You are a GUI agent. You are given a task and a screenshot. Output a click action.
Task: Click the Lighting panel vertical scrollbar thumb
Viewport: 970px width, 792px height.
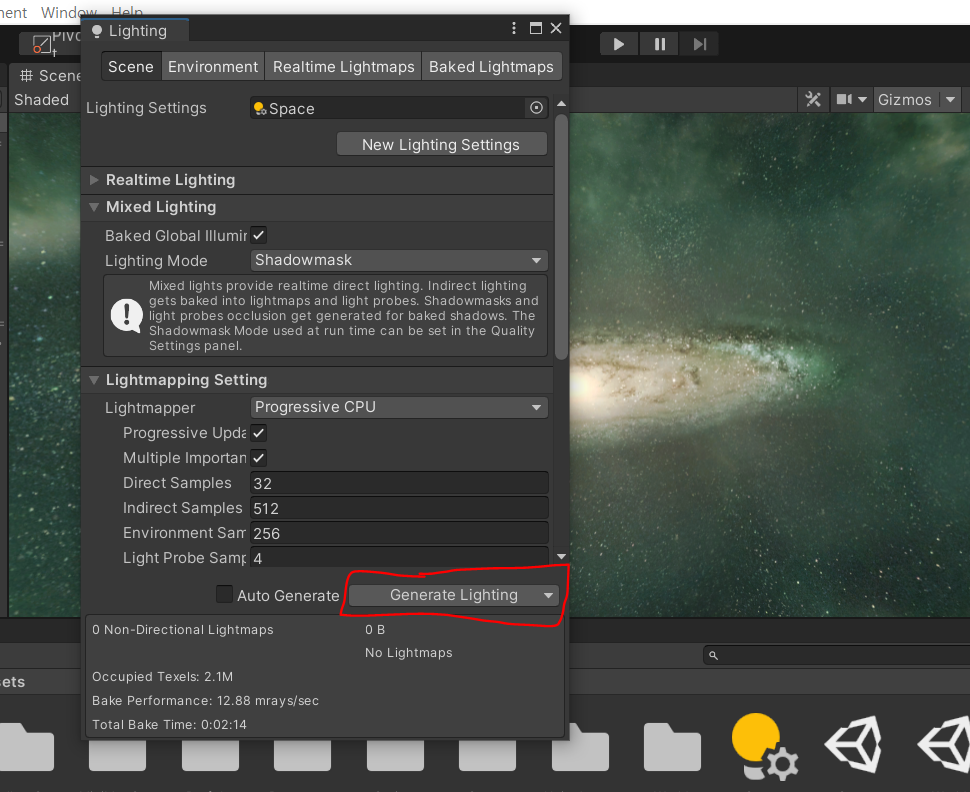point(561,236)
